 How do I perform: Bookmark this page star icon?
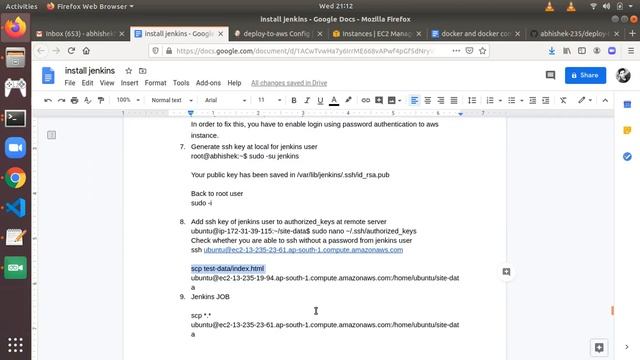pos(482,51)
